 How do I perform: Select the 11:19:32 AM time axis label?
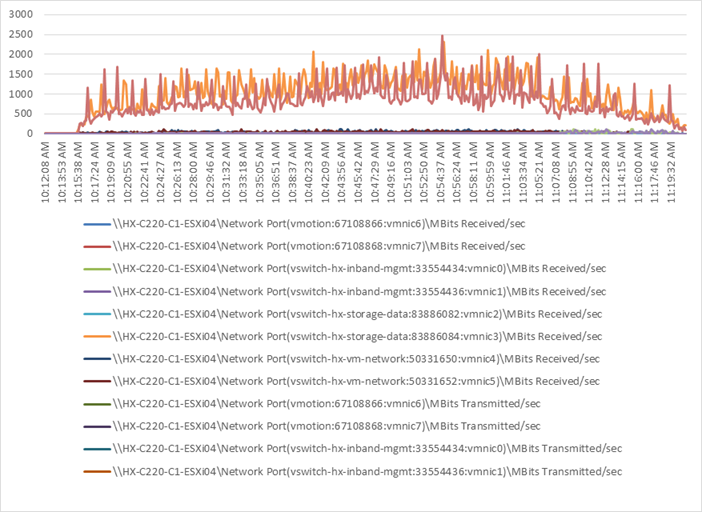(671, 172)
